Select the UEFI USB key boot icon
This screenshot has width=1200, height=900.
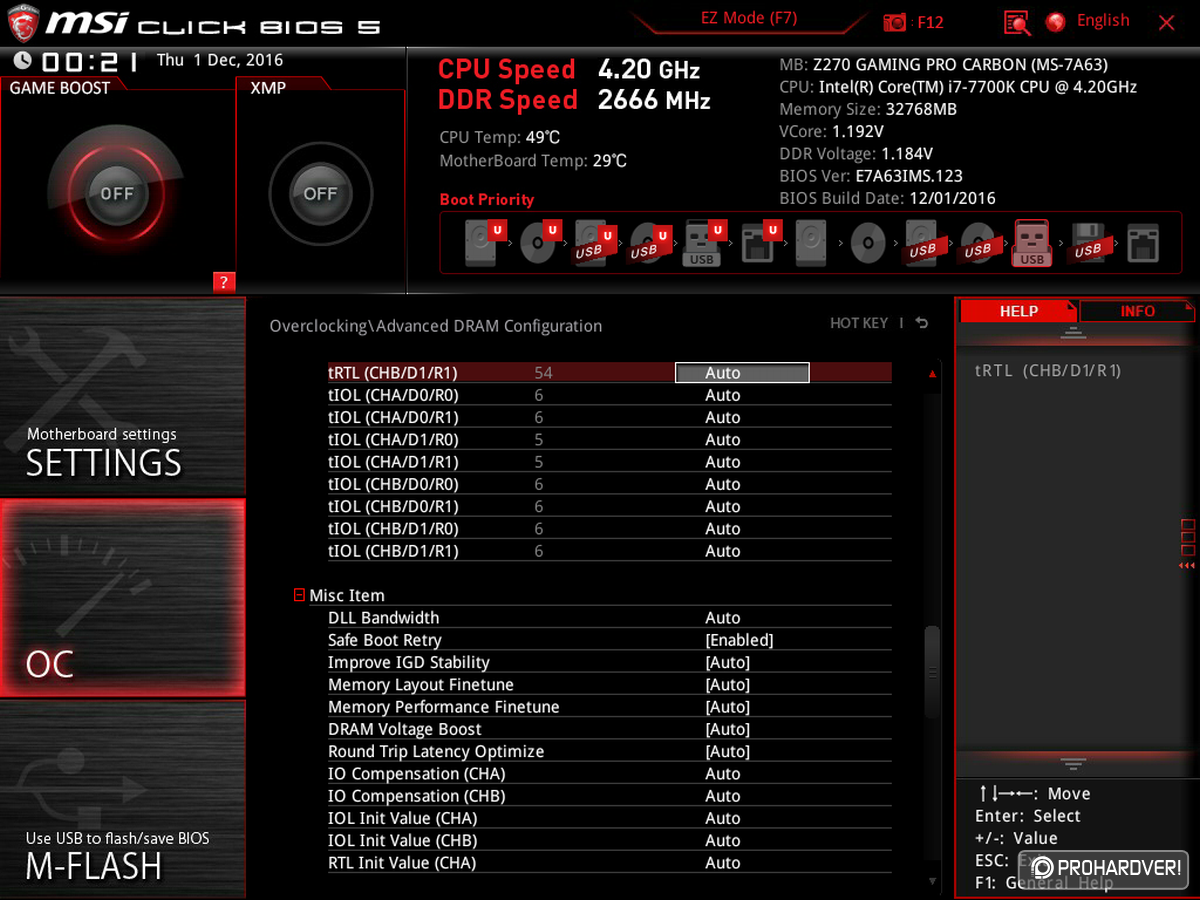click(x=704, y=243)
